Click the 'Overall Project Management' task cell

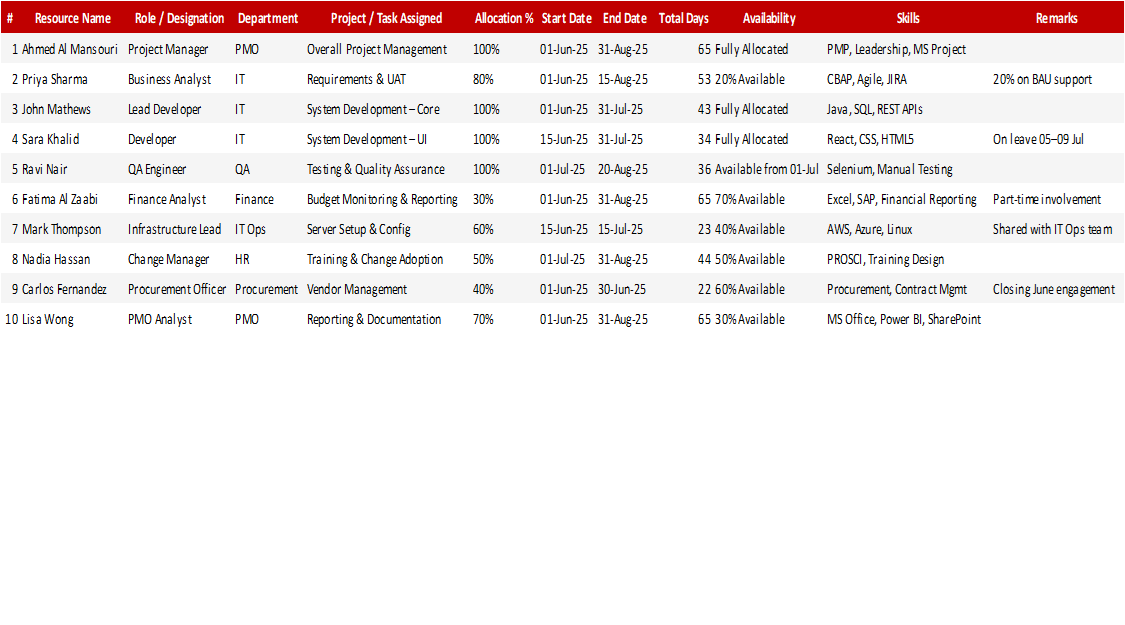[377, 50]
